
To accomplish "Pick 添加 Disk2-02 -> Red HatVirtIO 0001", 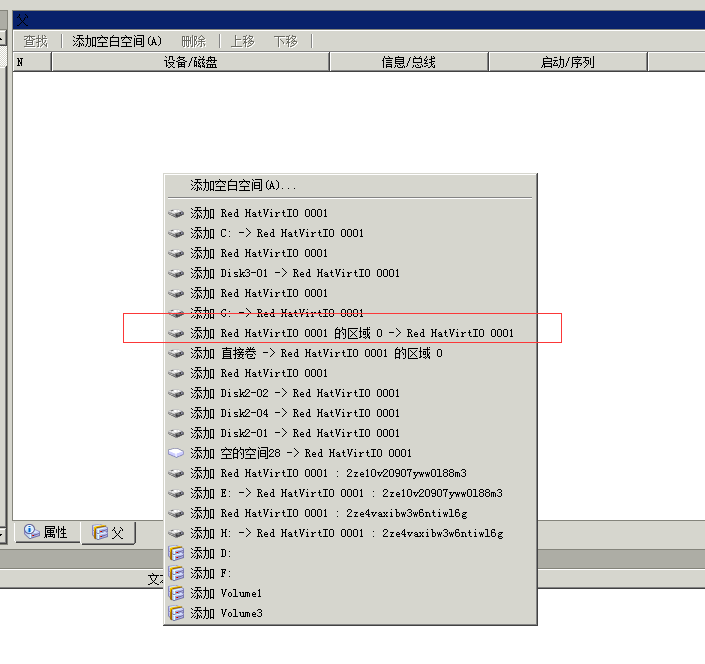I will (x=295, y=393).
